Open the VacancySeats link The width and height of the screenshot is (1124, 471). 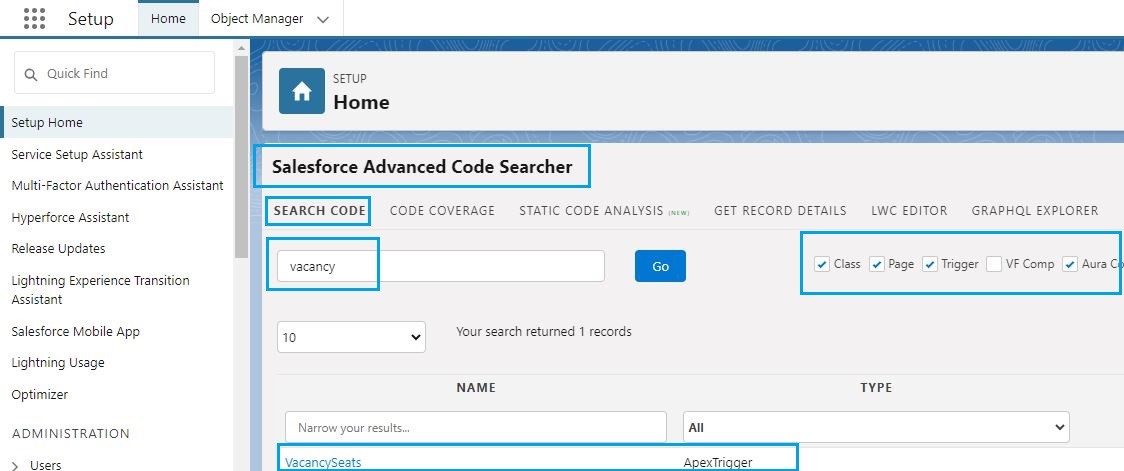point(323,462)
